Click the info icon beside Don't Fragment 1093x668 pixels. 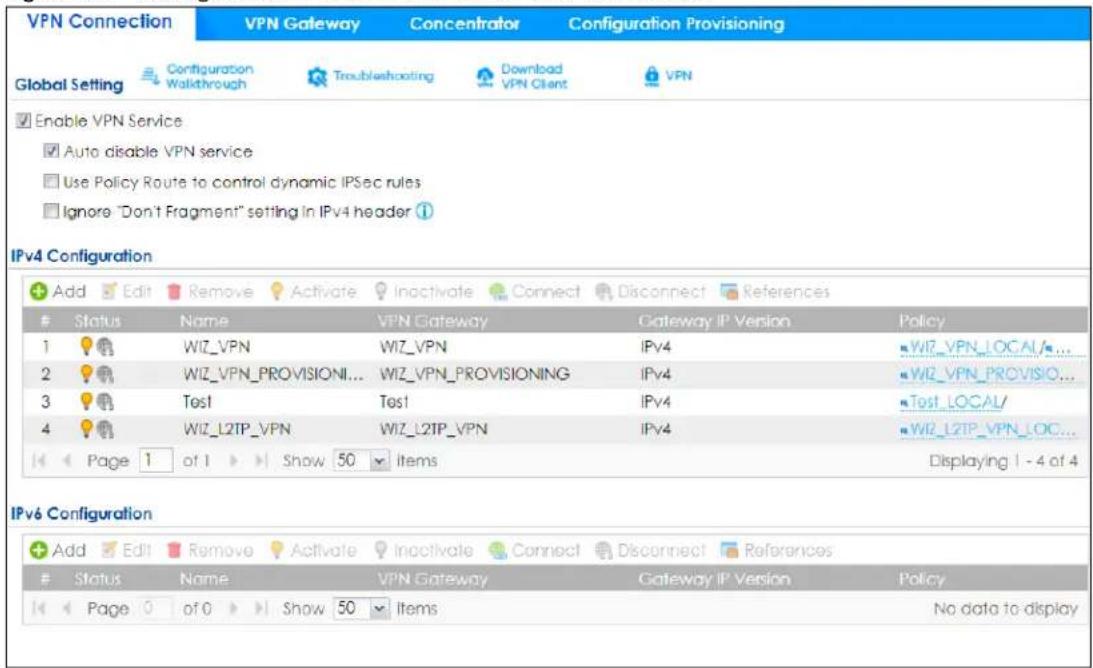(425, 211)
